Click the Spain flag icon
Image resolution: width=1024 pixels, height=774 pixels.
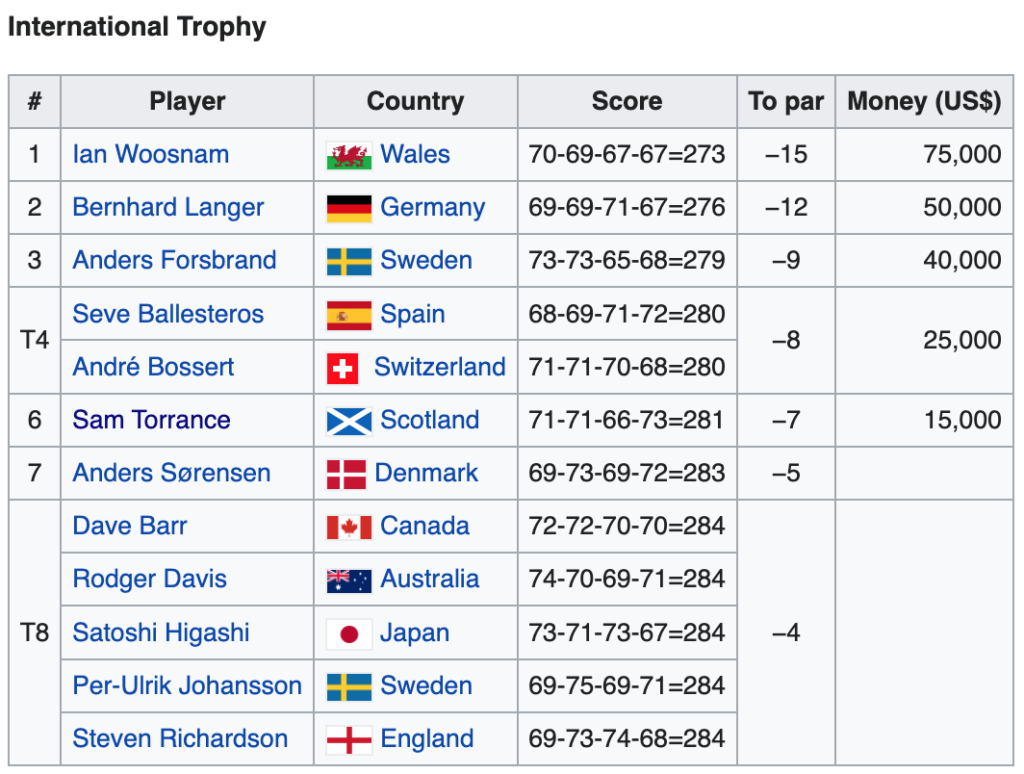[349, 315]
